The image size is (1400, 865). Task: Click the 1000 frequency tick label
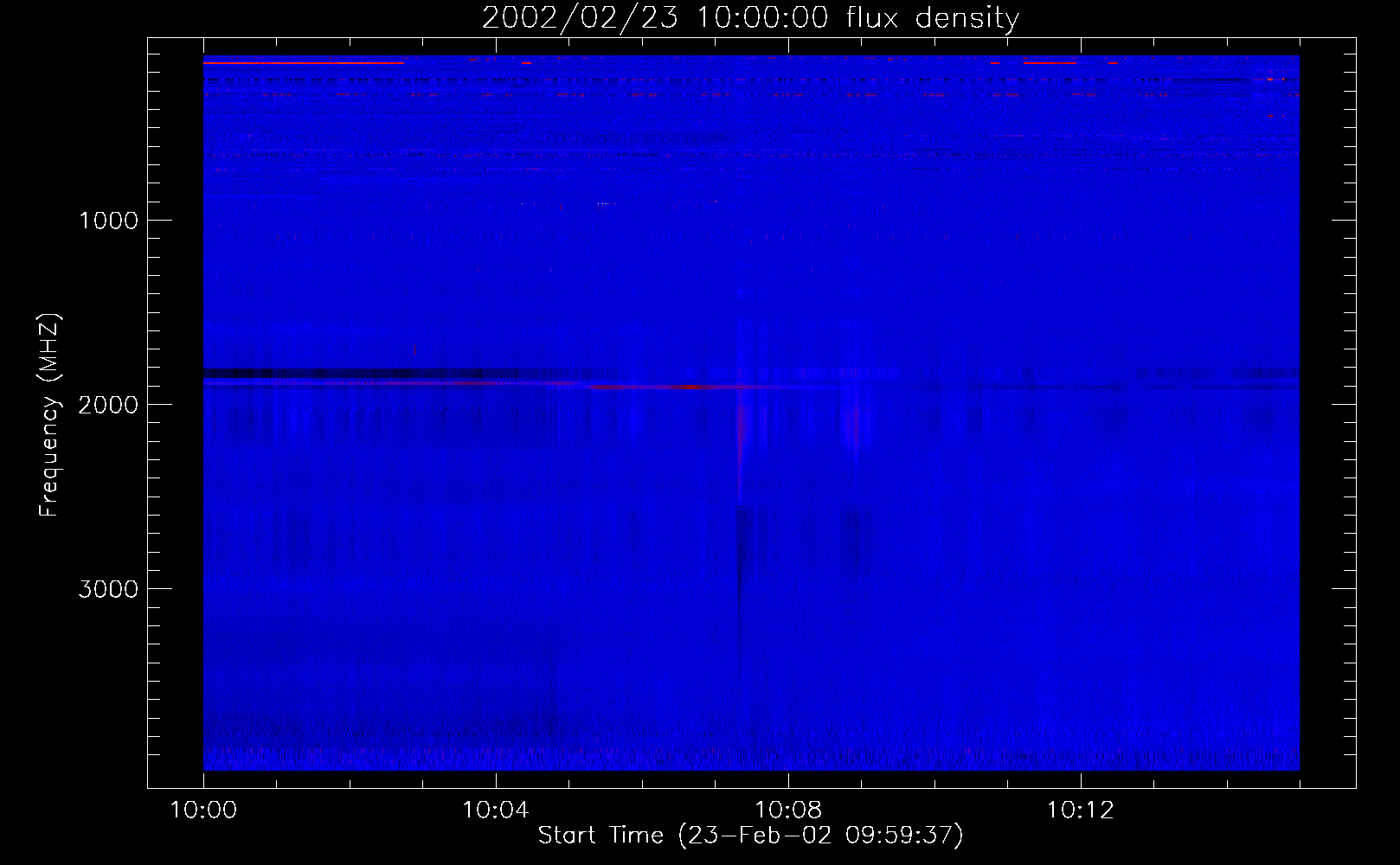[x=108, y=221]
